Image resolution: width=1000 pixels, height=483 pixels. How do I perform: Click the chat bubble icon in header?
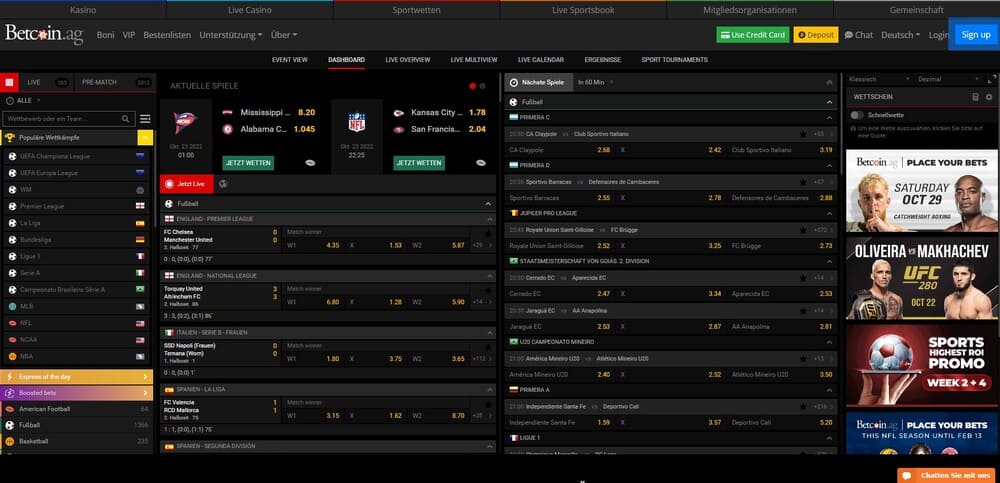tap(849, 35)
